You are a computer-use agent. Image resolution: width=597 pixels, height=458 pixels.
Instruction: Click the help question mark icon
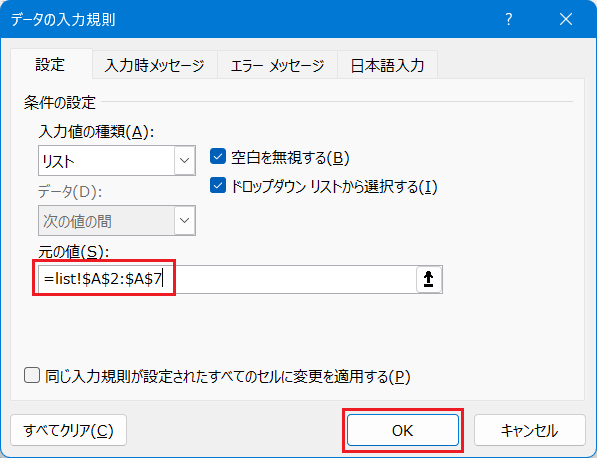(509, 19)
